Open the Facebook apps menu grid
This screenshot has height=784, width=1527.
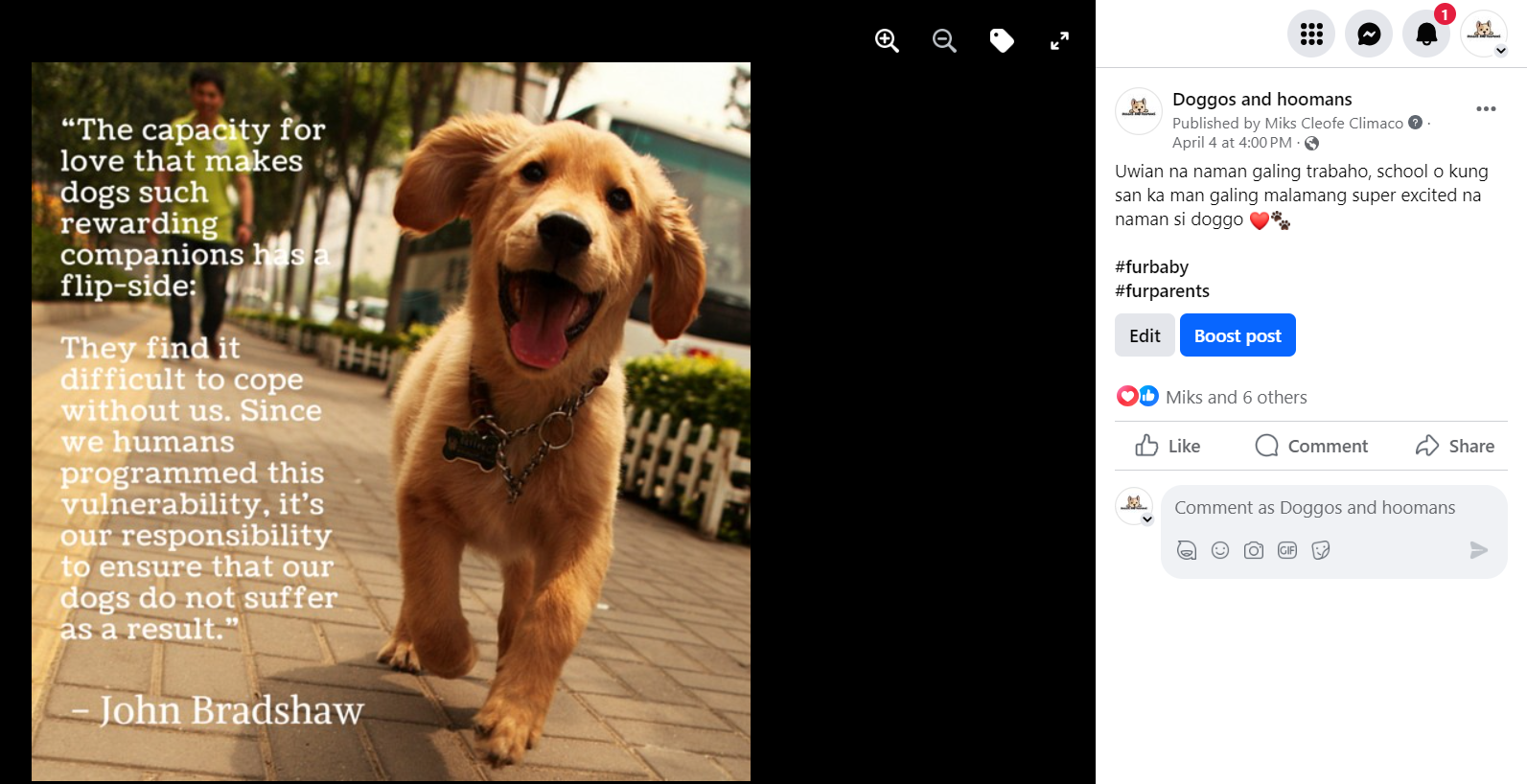point(1311,35)
